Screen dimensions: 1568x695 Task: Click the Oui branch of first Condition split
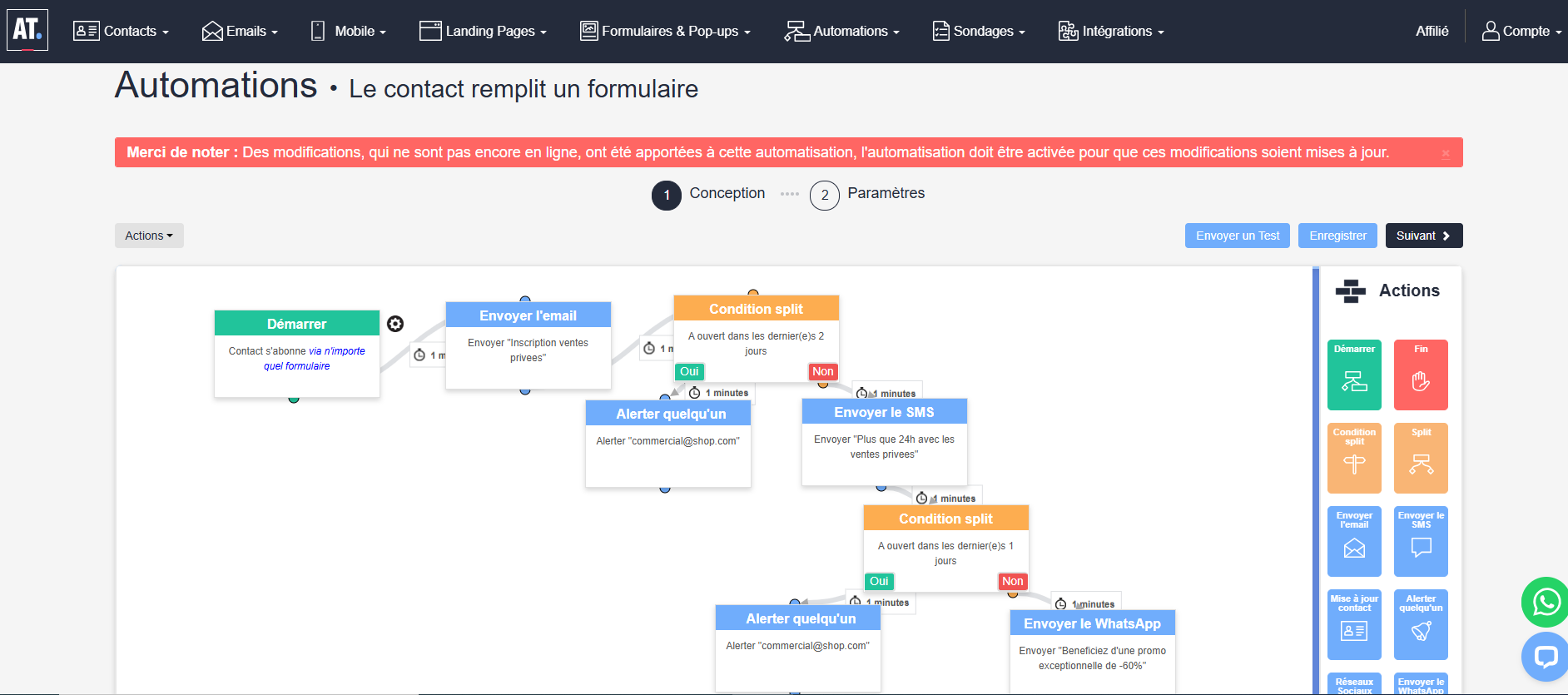click(689, 372)
